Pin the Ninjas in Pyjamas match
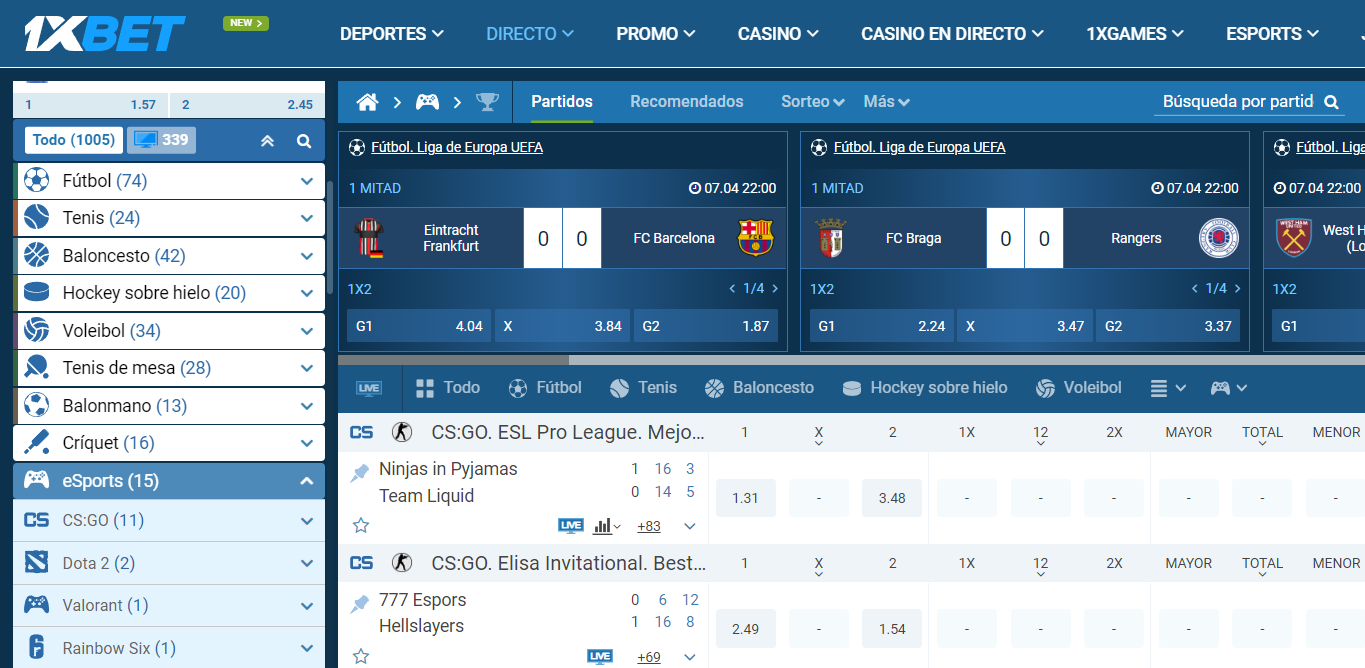This screenshot has height=668, width=1365. (x=360, y=473)
